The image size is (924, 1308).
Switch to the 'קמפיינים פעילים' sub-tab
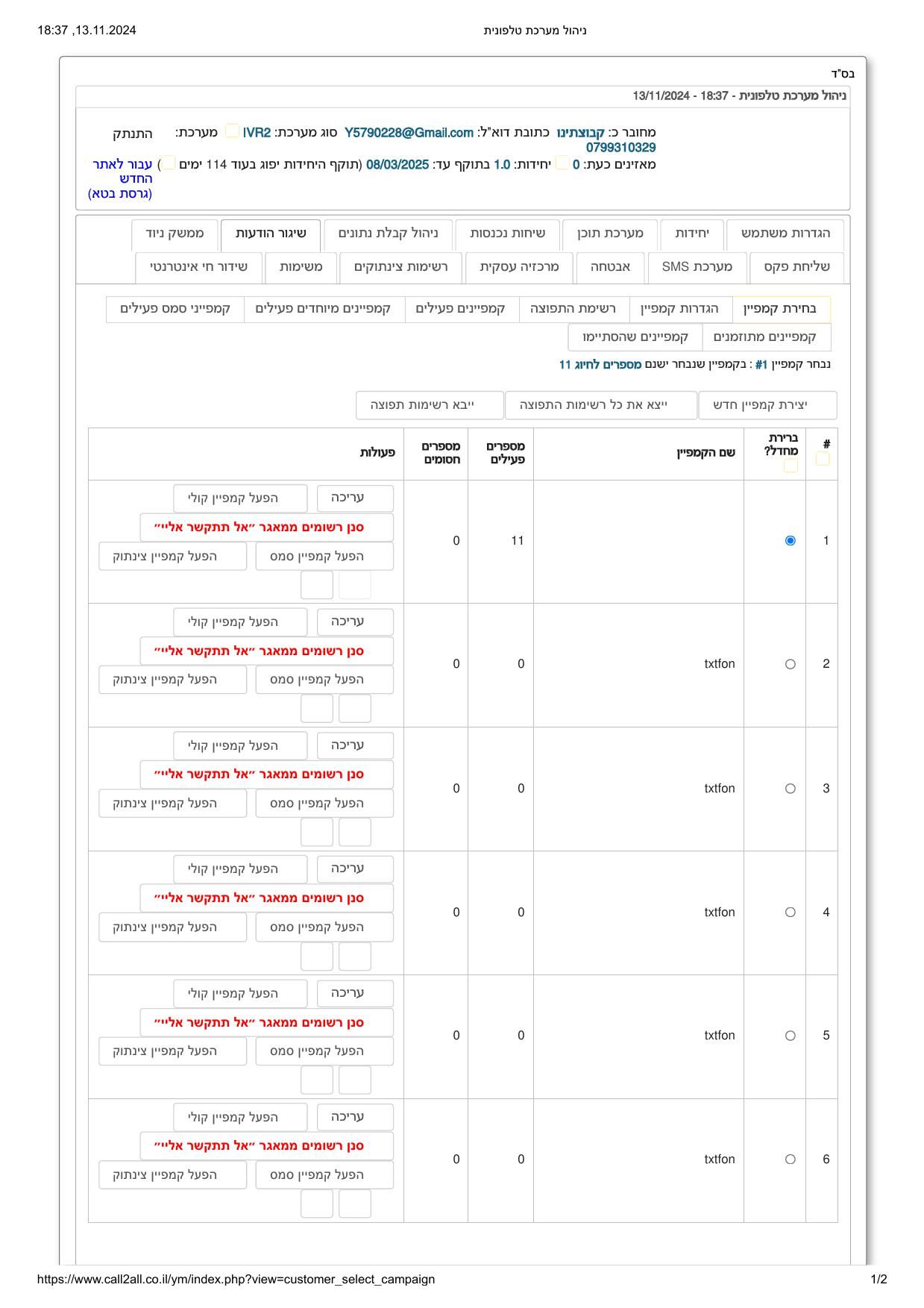pos(460,308)
